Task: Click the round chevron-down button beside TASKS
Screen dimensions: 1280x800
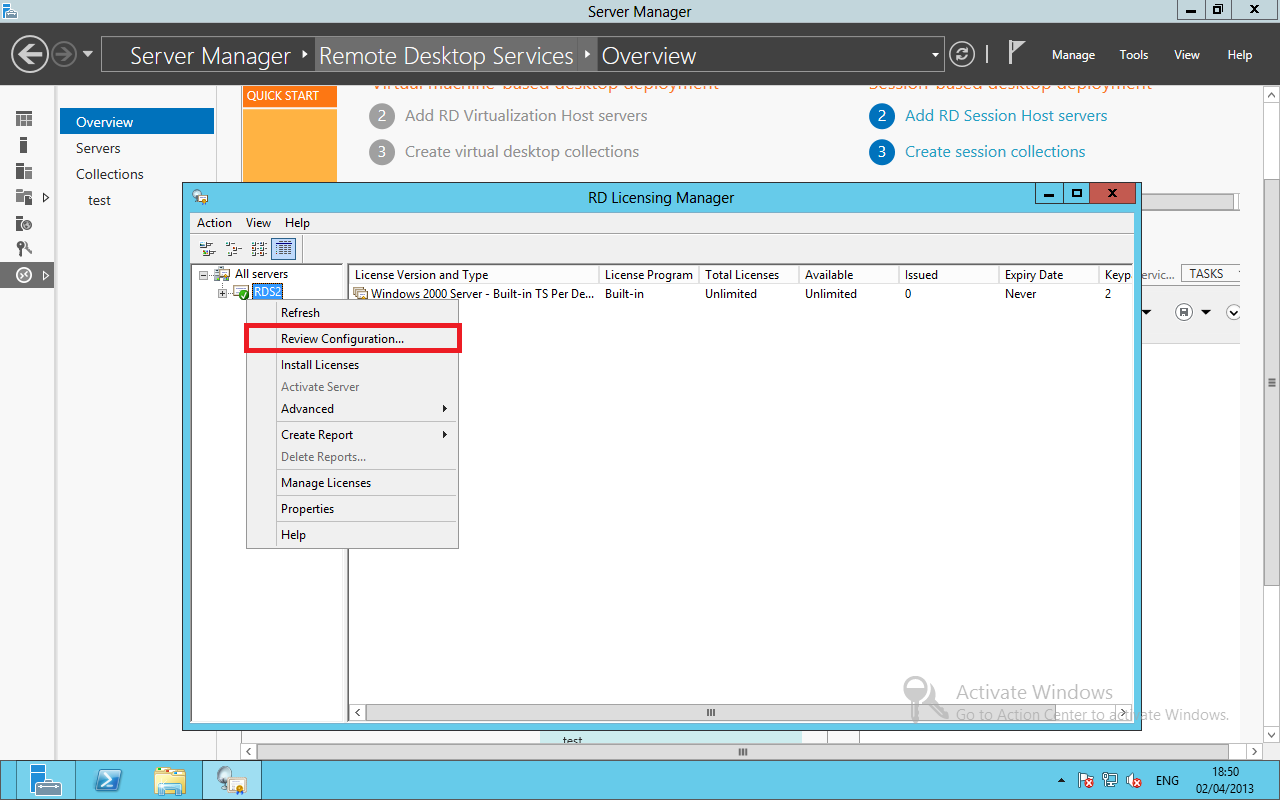Action: coord(1233,312)
